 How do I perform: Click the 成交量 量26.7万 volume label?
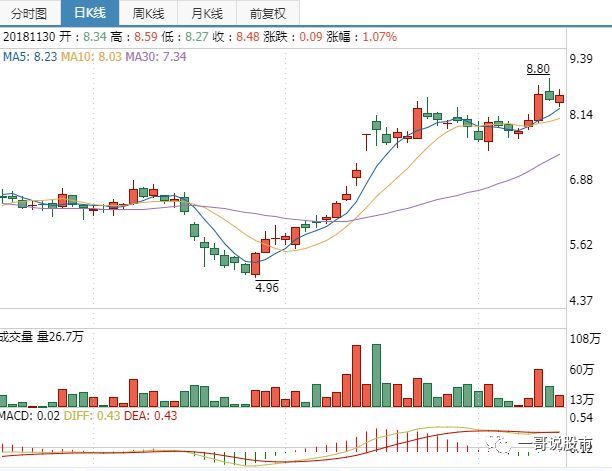41,336
